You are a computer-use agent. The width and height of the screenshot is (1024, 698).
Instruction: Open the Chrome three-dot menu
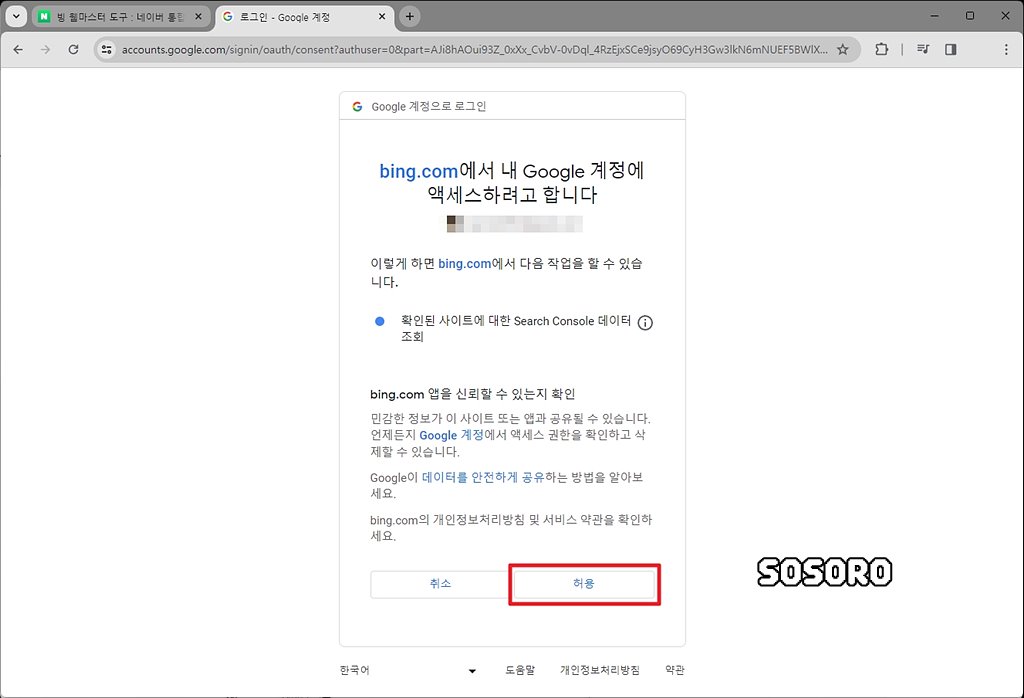point(1006,49)
